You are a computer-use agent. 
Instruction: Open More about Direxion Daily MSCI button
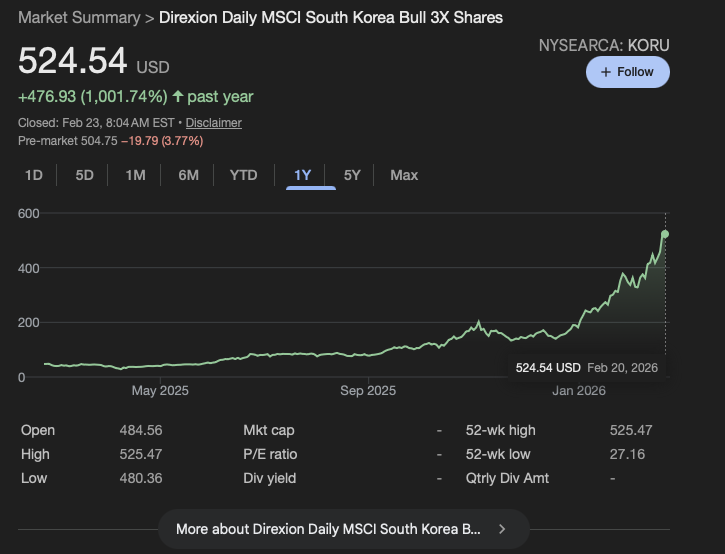point(344,529)
